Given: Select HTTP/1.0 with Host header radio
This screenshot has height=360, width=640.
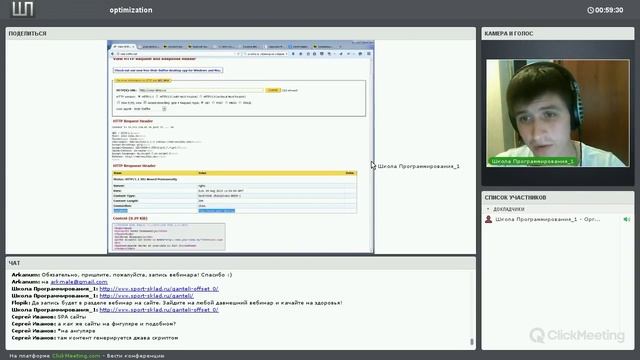Looking at the screenshot, I should (x=157, y=97).
